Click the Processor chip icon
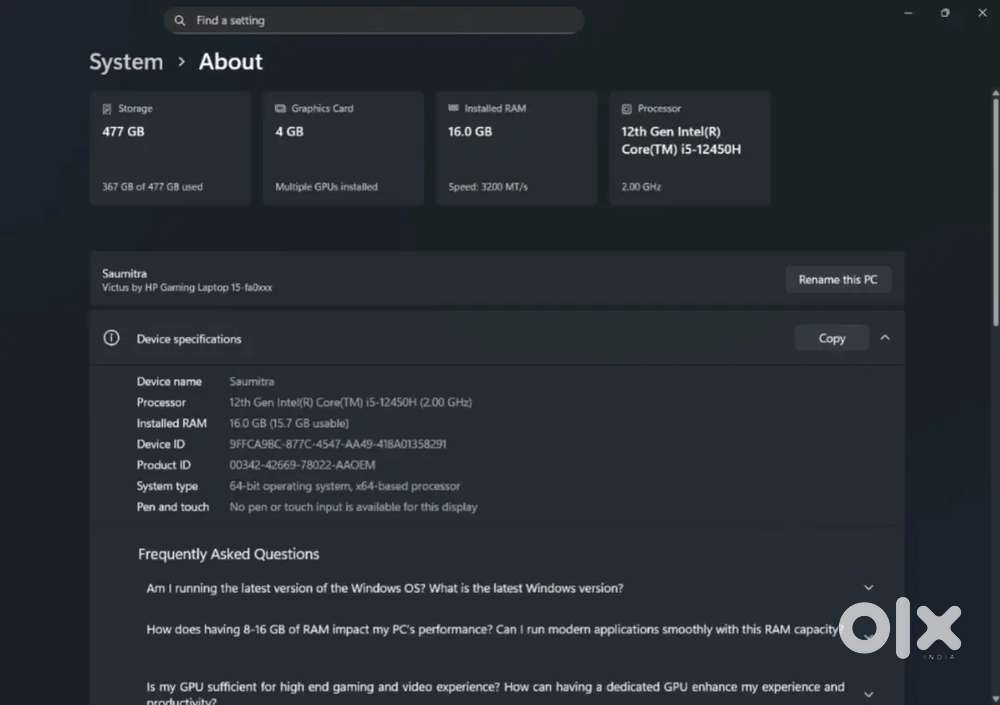 627,109
